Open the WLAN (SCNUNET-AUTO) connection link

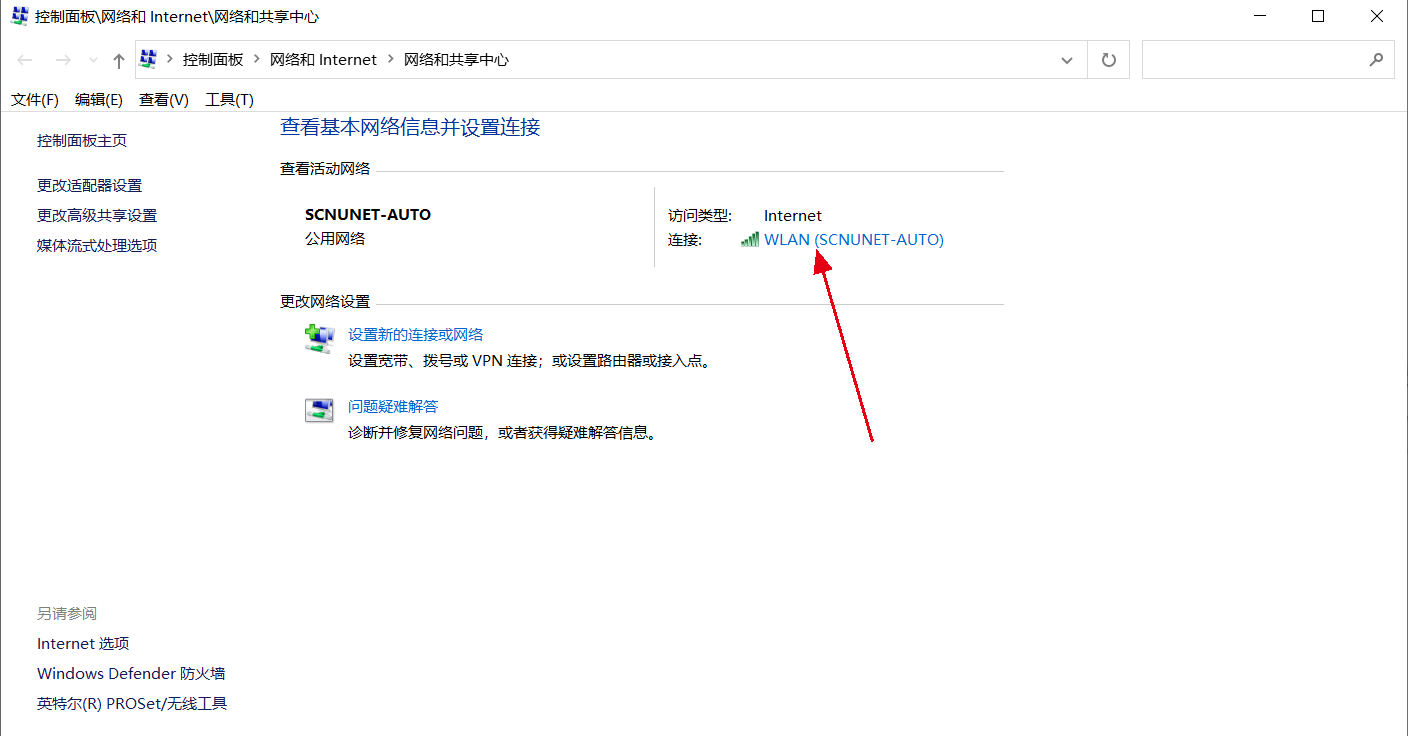pos(854,240)
